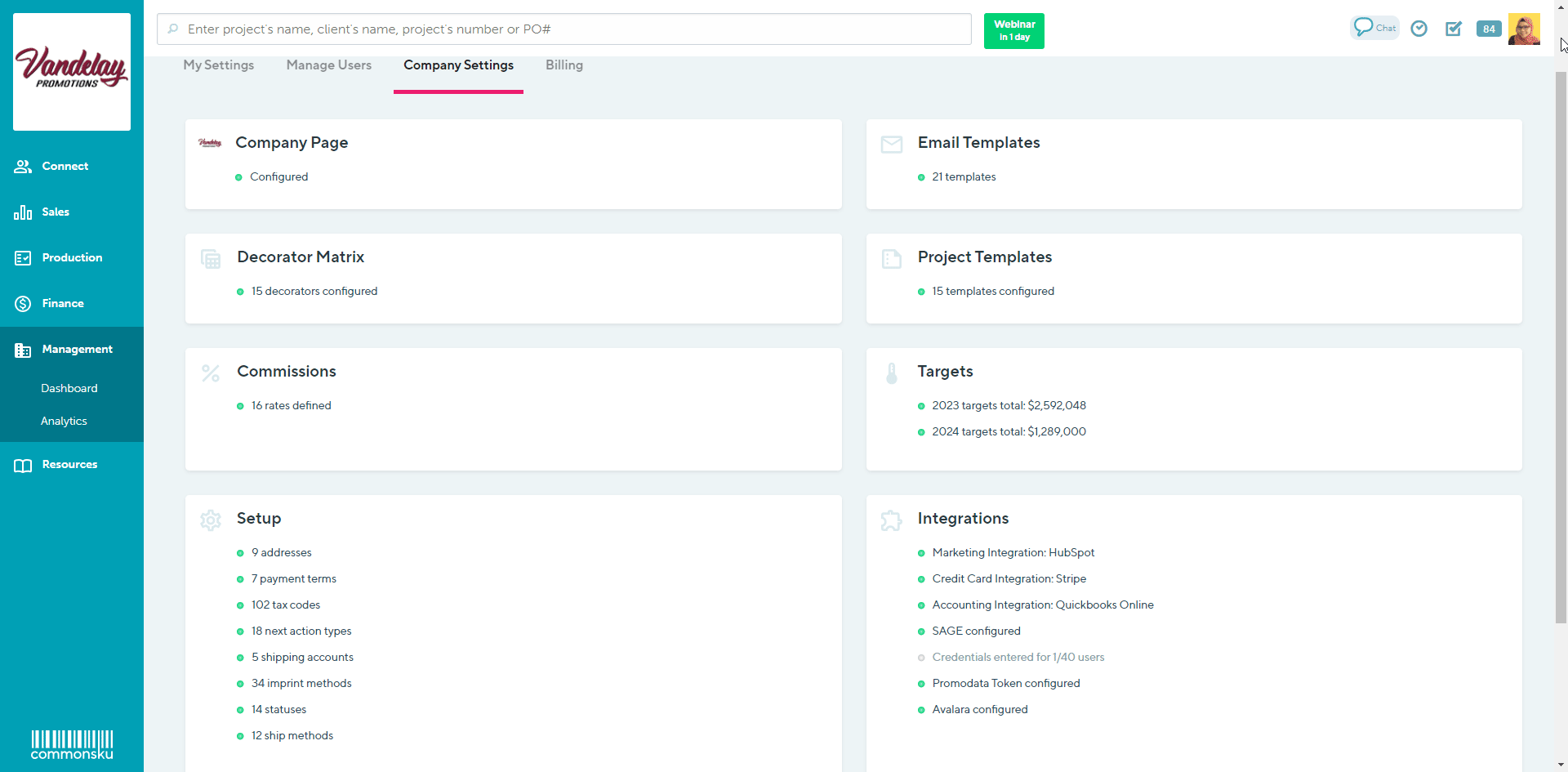Image resolution: width=1568 pixels, height=772 pixels.
Task: Click the Integrations puzzle piece icon
Action: coord(892,520)
